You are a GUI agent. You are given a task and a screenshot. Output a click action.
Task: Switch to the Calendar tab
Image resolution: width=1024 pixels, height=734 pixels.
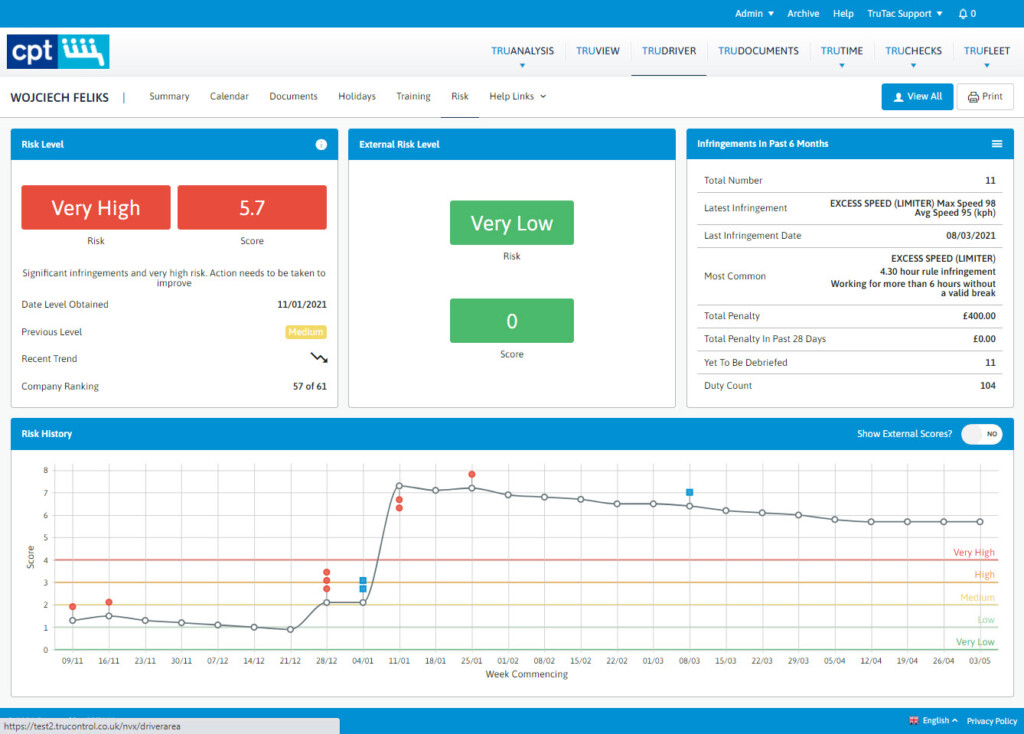(229, 96)
